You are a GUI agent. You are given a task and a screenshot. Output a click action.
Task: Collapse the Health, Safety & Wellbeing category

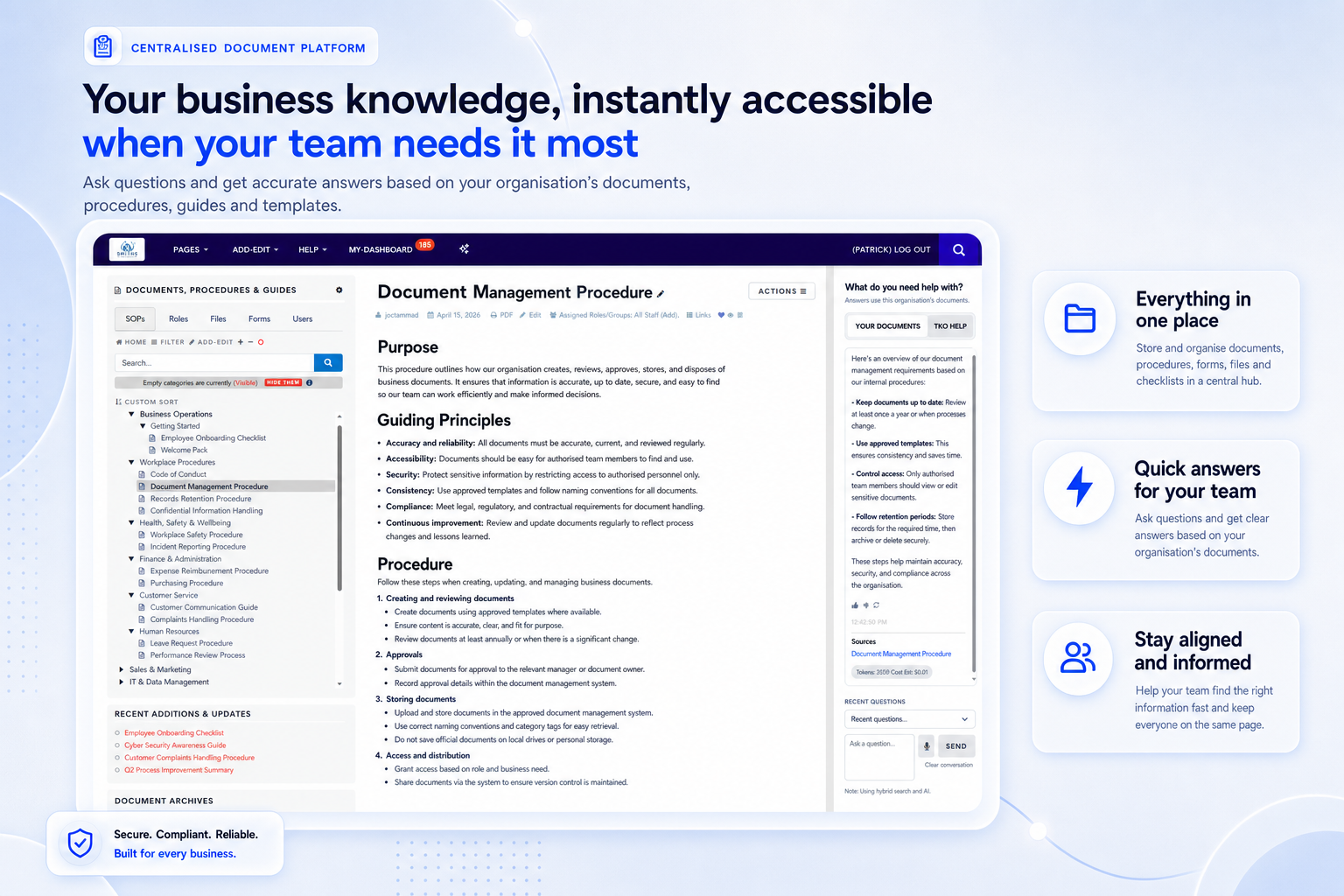click(131, 522)
